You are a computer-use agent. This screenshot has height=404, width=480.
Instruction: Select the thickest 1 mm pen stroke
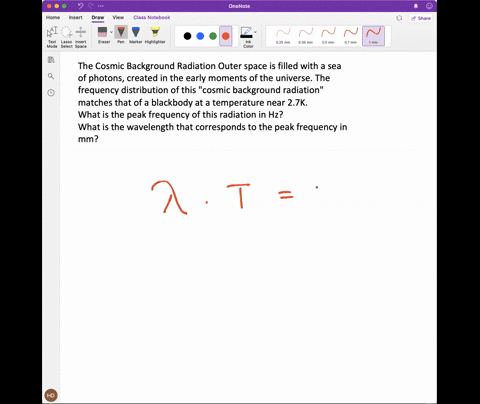373,36
